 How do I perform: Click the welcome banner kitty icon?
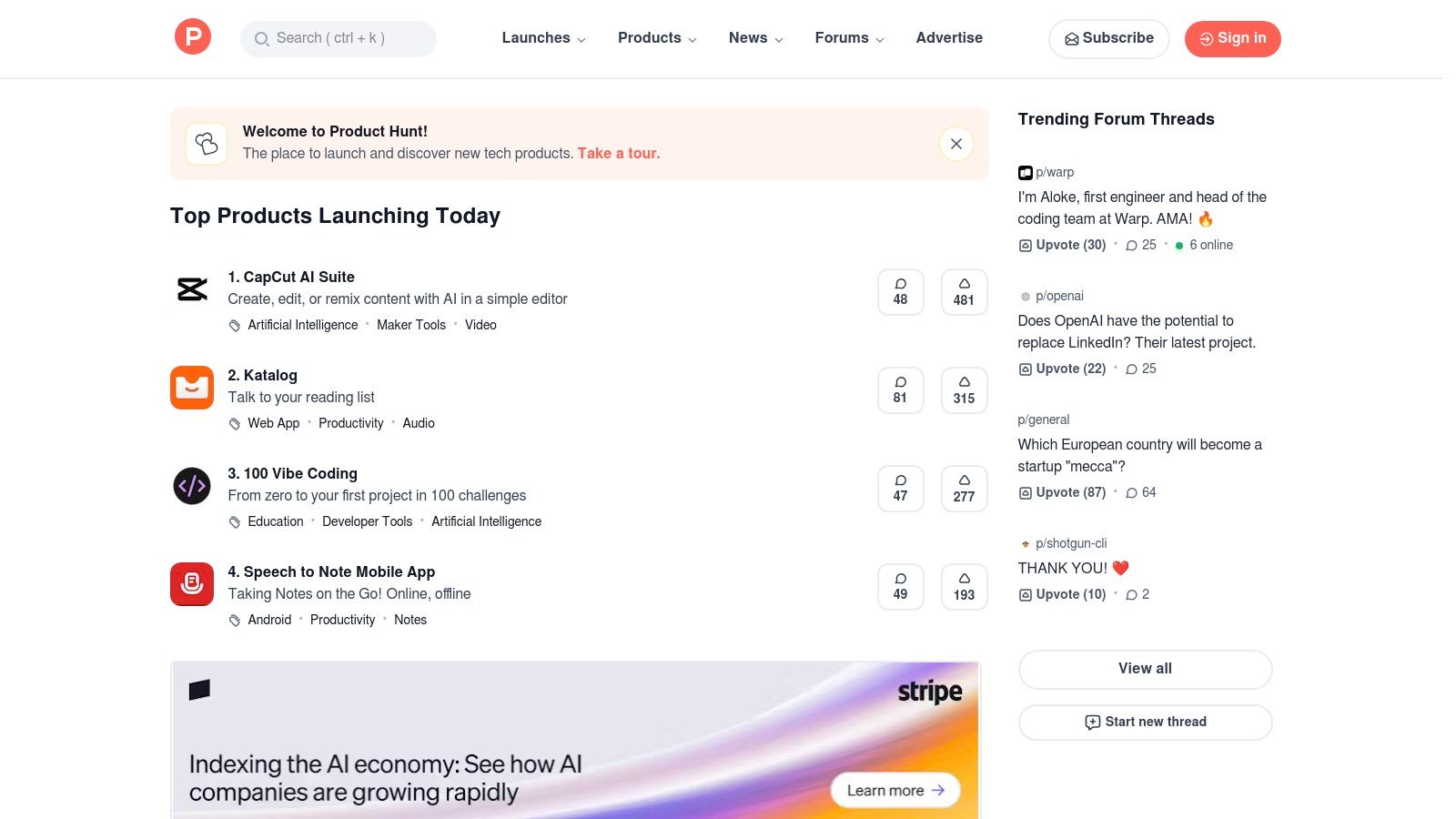pyautogui.click(x=207, y=144)
